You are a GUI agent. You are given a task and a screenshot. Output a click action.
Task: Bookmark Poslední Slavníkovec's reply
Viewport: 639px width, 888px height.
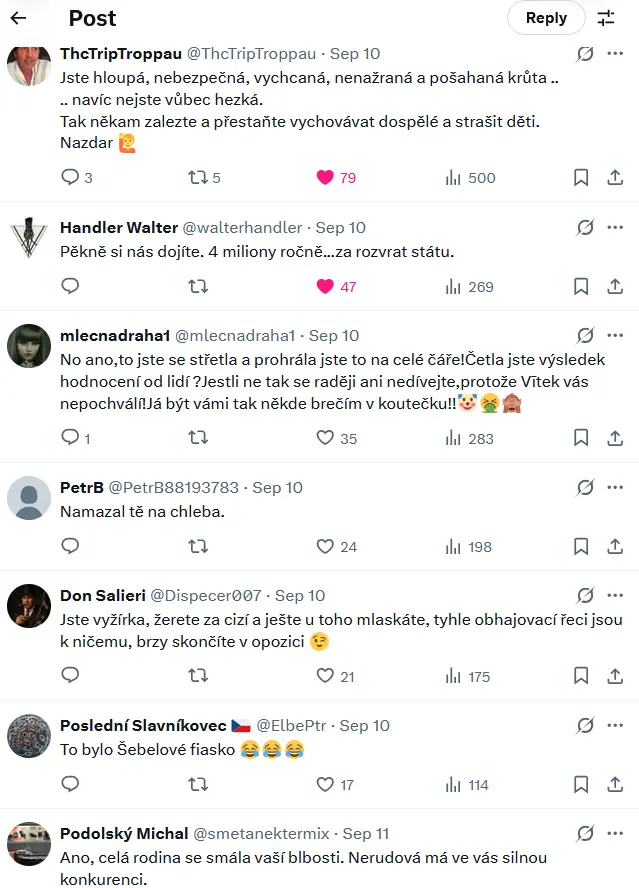tap(581, 784)
